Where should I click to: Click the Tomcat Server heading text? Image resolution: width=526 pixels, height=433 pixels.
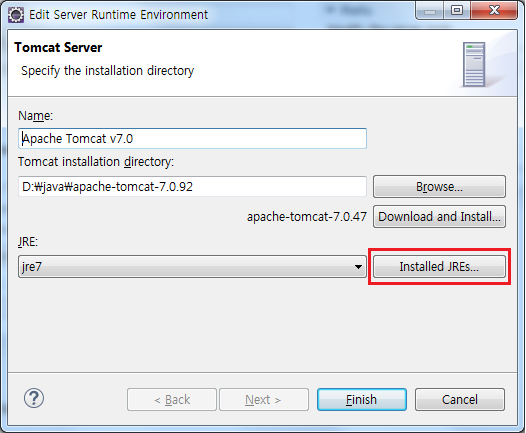58,47
